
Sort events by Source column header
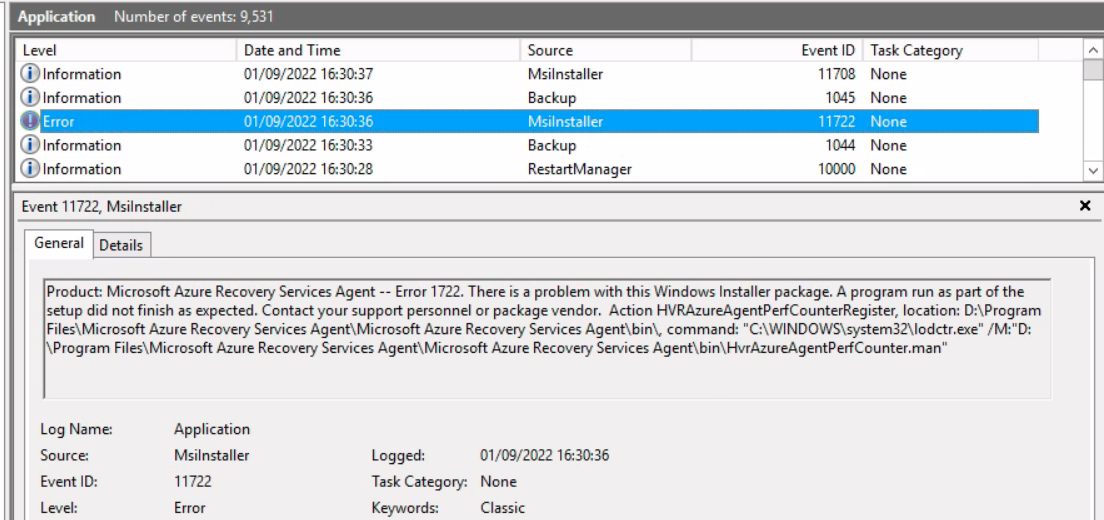pyautogui.click(x=606, y=51)
